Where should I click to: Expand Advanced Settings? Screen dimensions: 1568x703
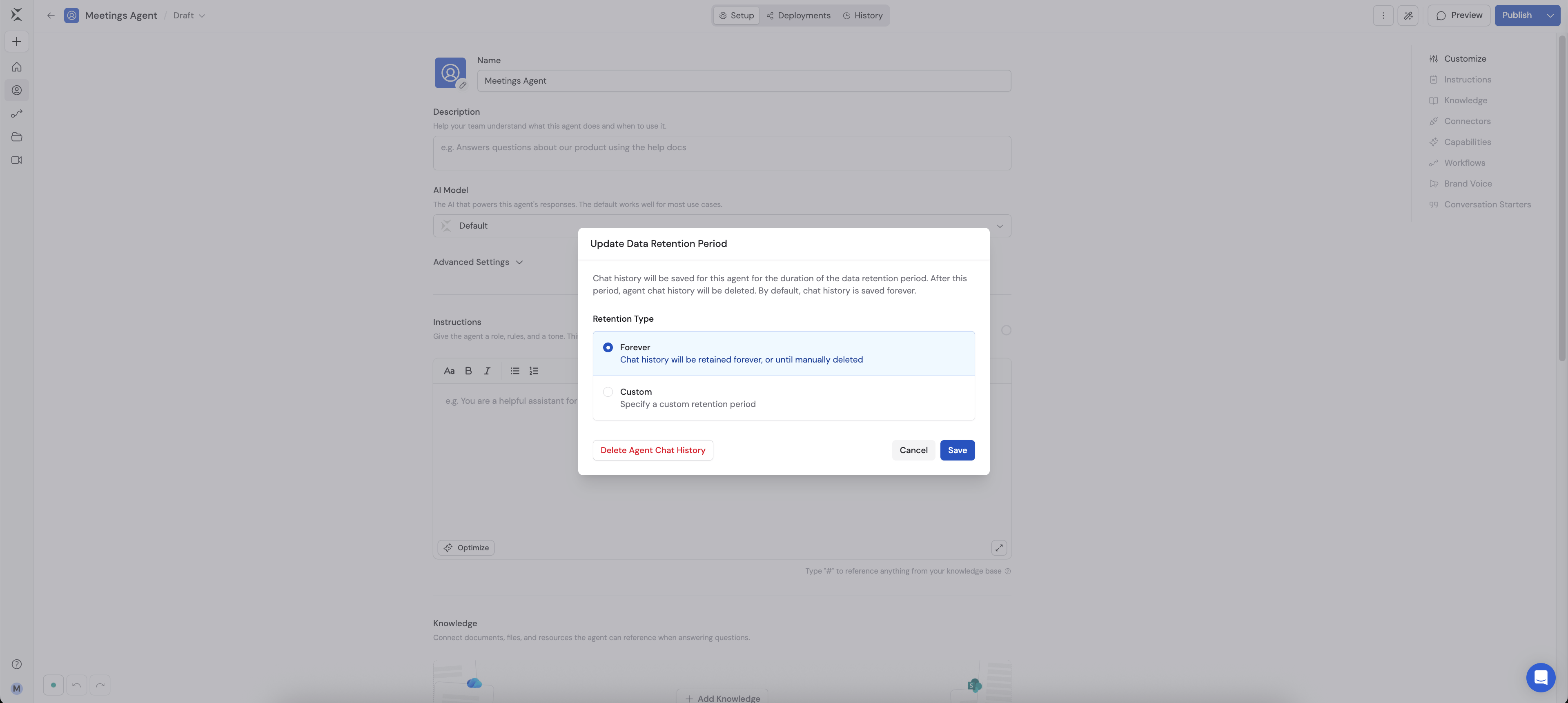coord(478,263)
